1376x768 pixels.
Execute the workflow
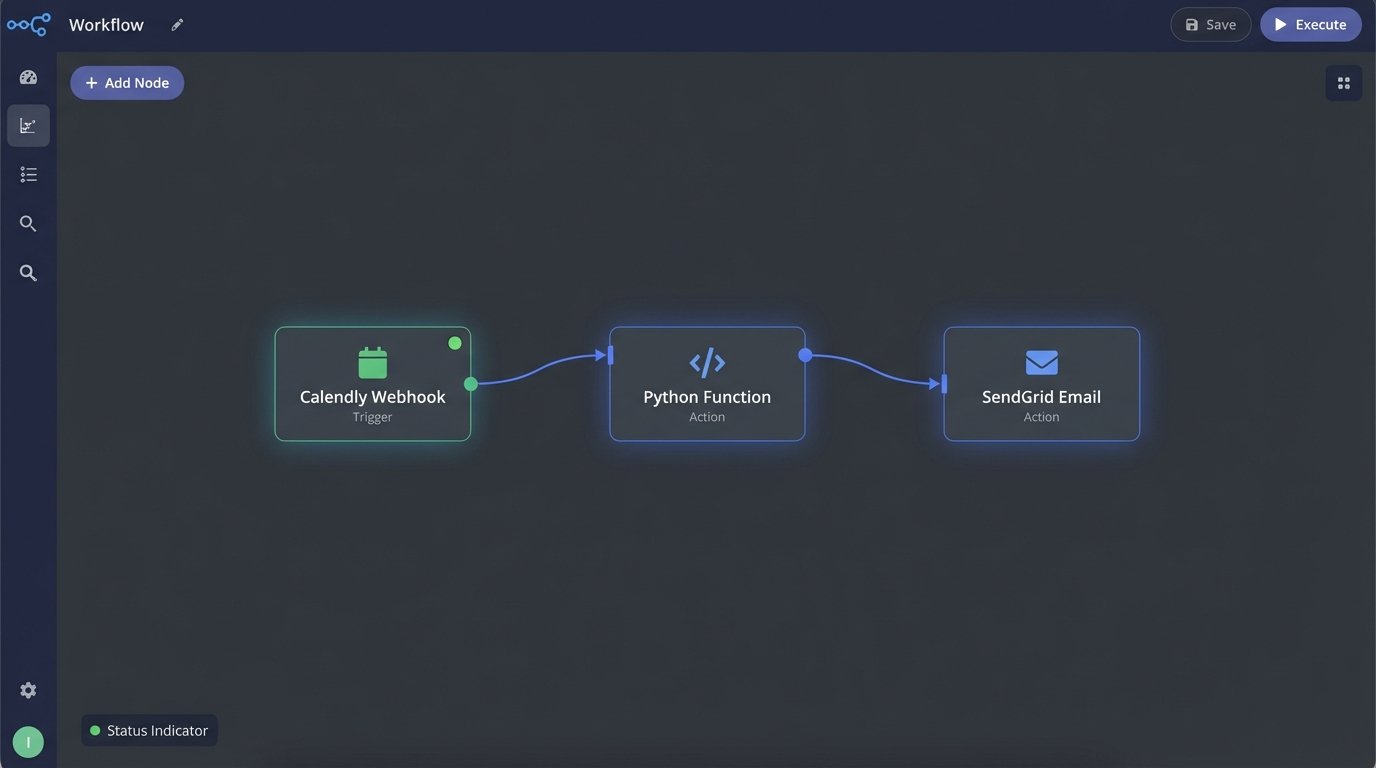tap(1311, 24)
